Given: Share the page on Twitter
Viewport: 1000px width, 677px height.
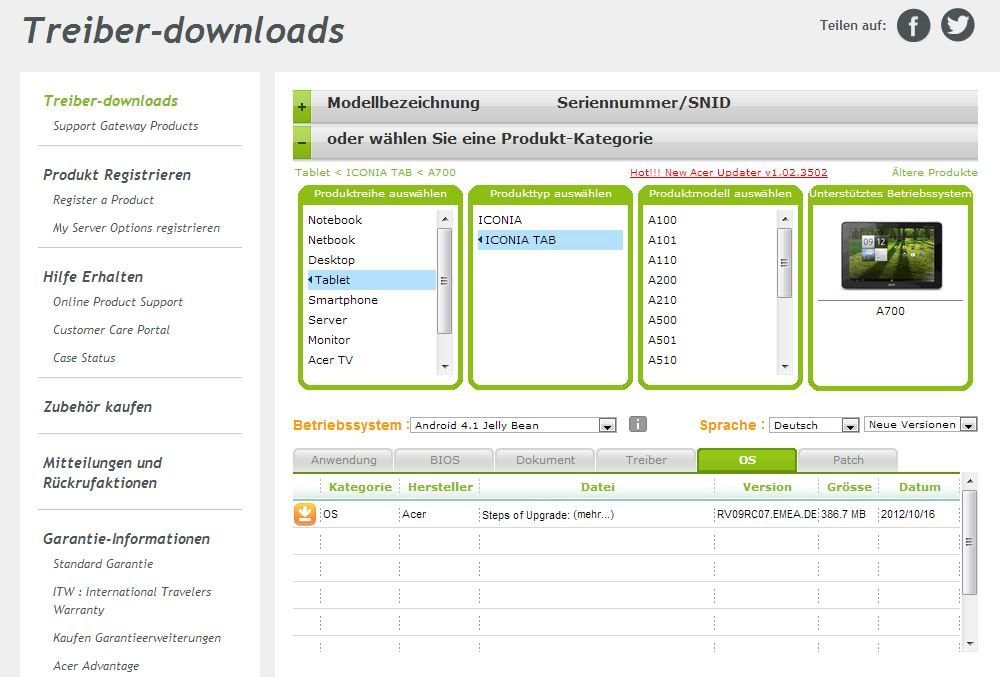Looking at the screenshot, I should tap(958, 25).
